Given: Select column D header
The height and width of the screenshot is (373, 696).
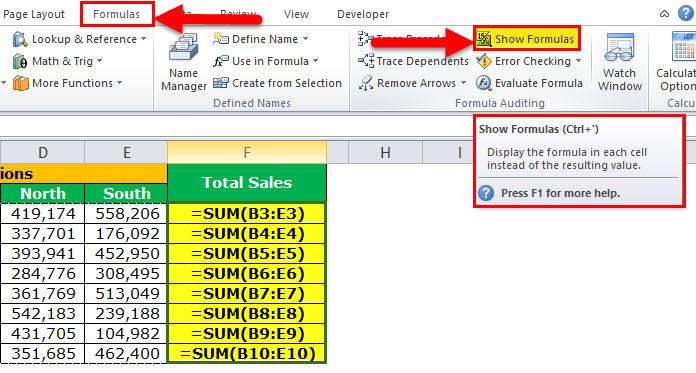Looking at the screenshot, I should 43,153.
